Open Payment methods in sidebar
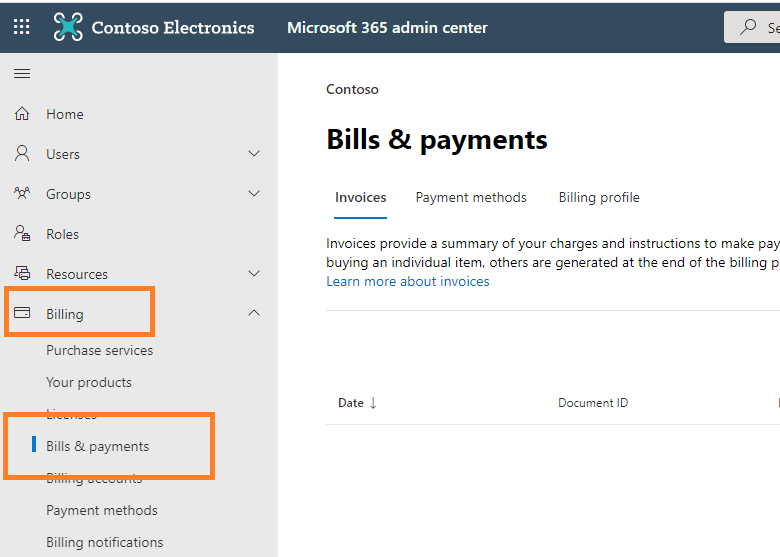 pos(102,511)
